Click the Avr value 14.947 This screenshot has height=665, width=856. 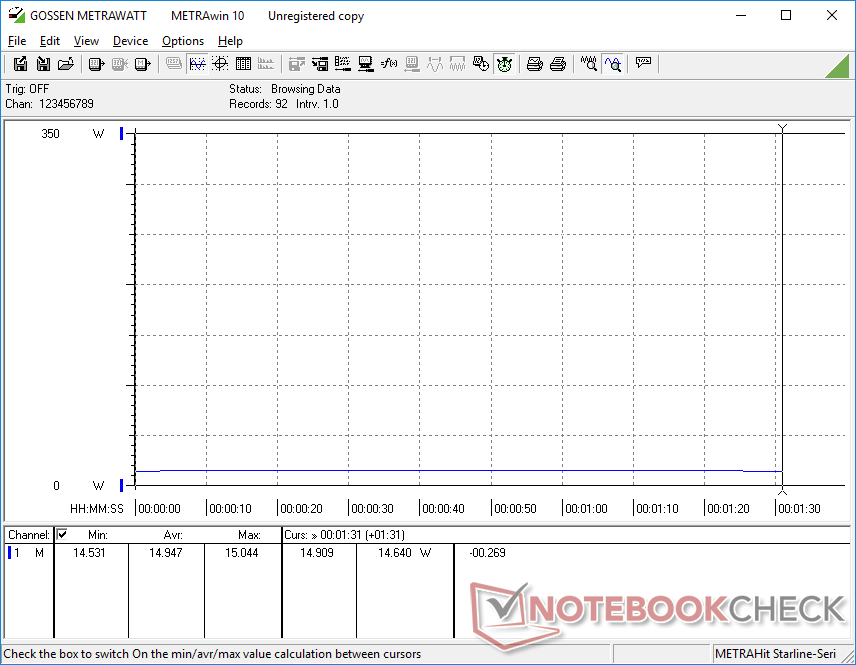165,553
